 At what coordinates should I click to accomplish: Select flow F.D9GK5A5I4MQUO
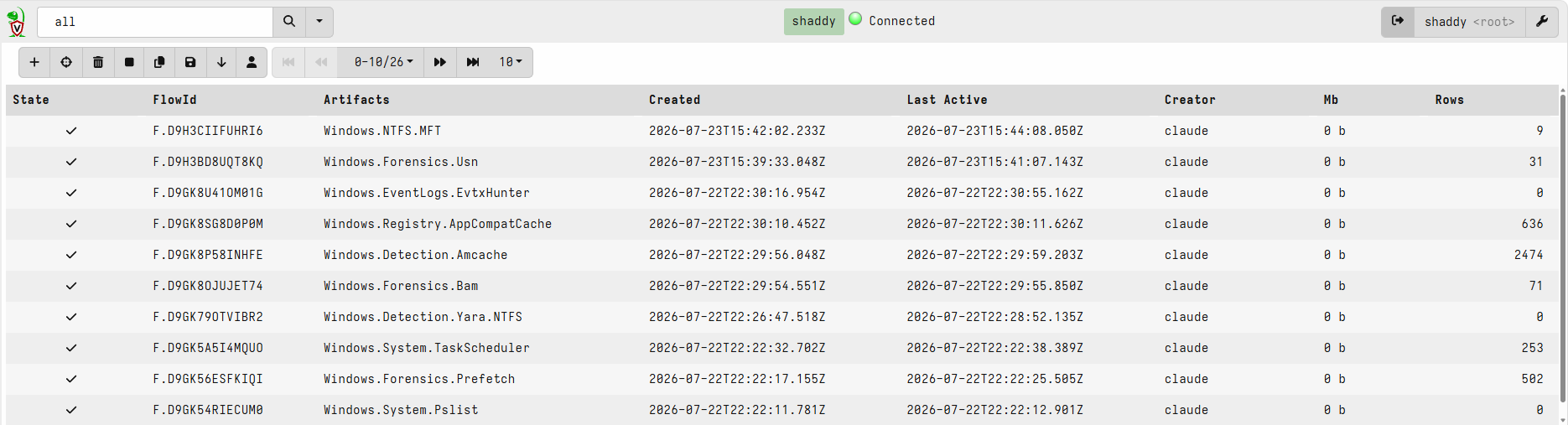208,348
